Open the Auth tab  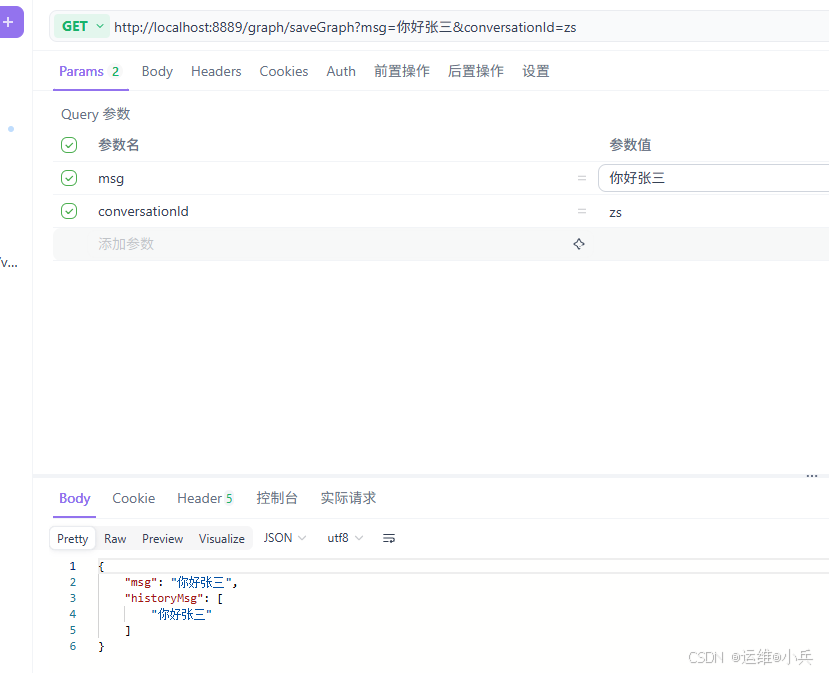pos(341,71)
